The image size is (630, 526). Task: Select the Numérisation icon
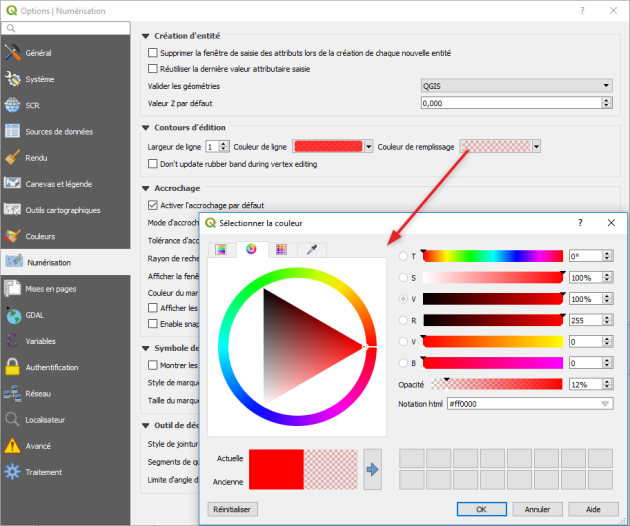pos(14,262)
